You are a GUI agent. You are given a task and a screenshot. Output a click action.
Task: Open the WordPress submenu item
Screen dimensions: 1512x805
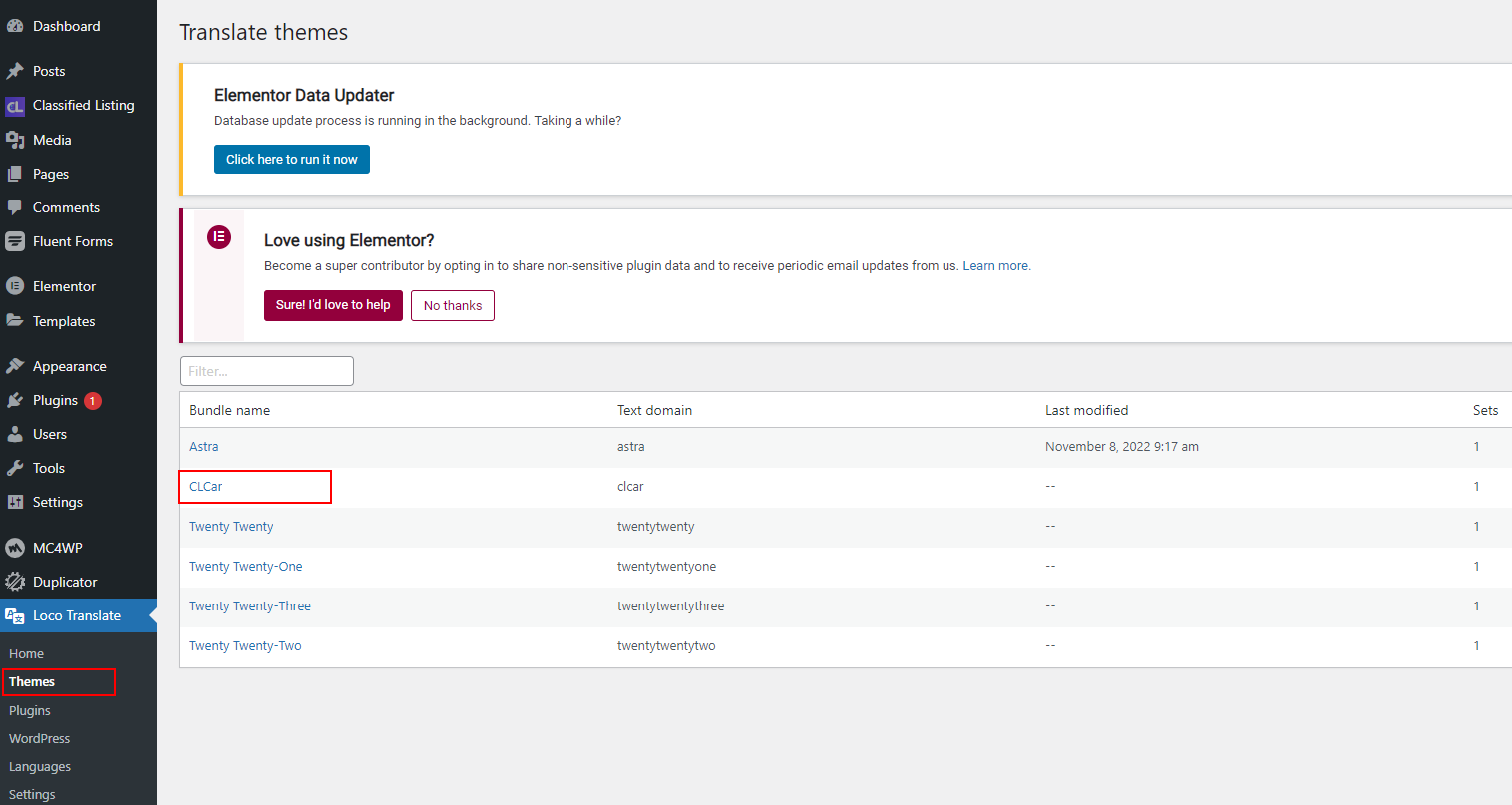point(40,739)
